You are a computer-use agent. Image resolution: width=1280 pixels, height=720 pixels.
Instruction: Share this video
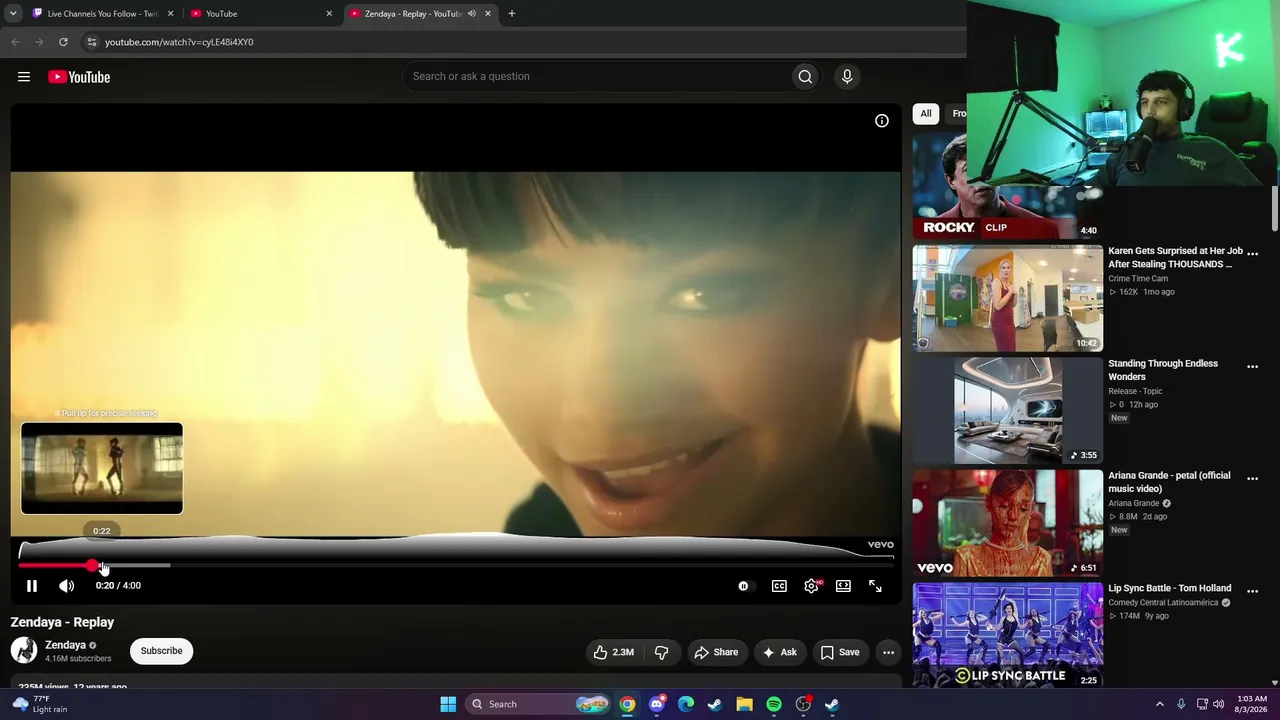click(716, 652)
